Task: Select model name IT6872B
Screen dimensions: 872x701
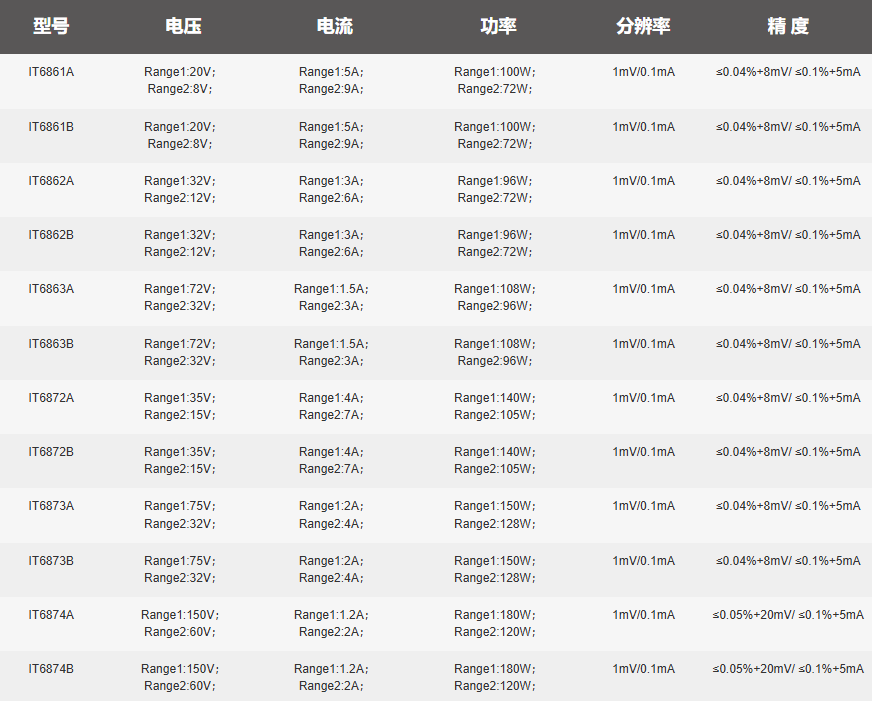Action: (51, 451)
